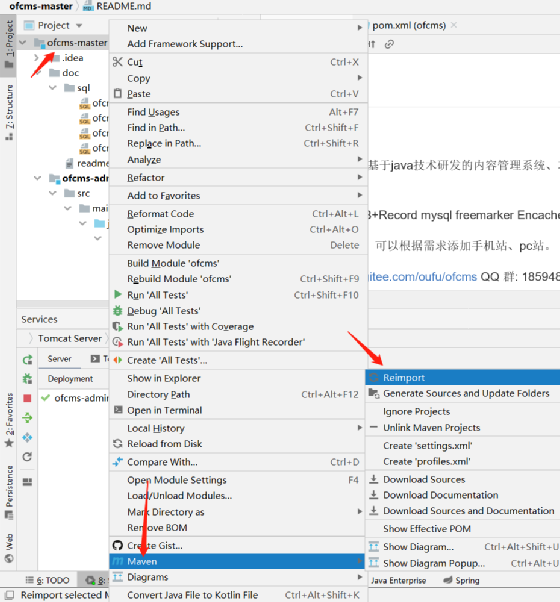Click the link icon in editor toolbar
The image size is (560, 602).
[x=389, y=44]
